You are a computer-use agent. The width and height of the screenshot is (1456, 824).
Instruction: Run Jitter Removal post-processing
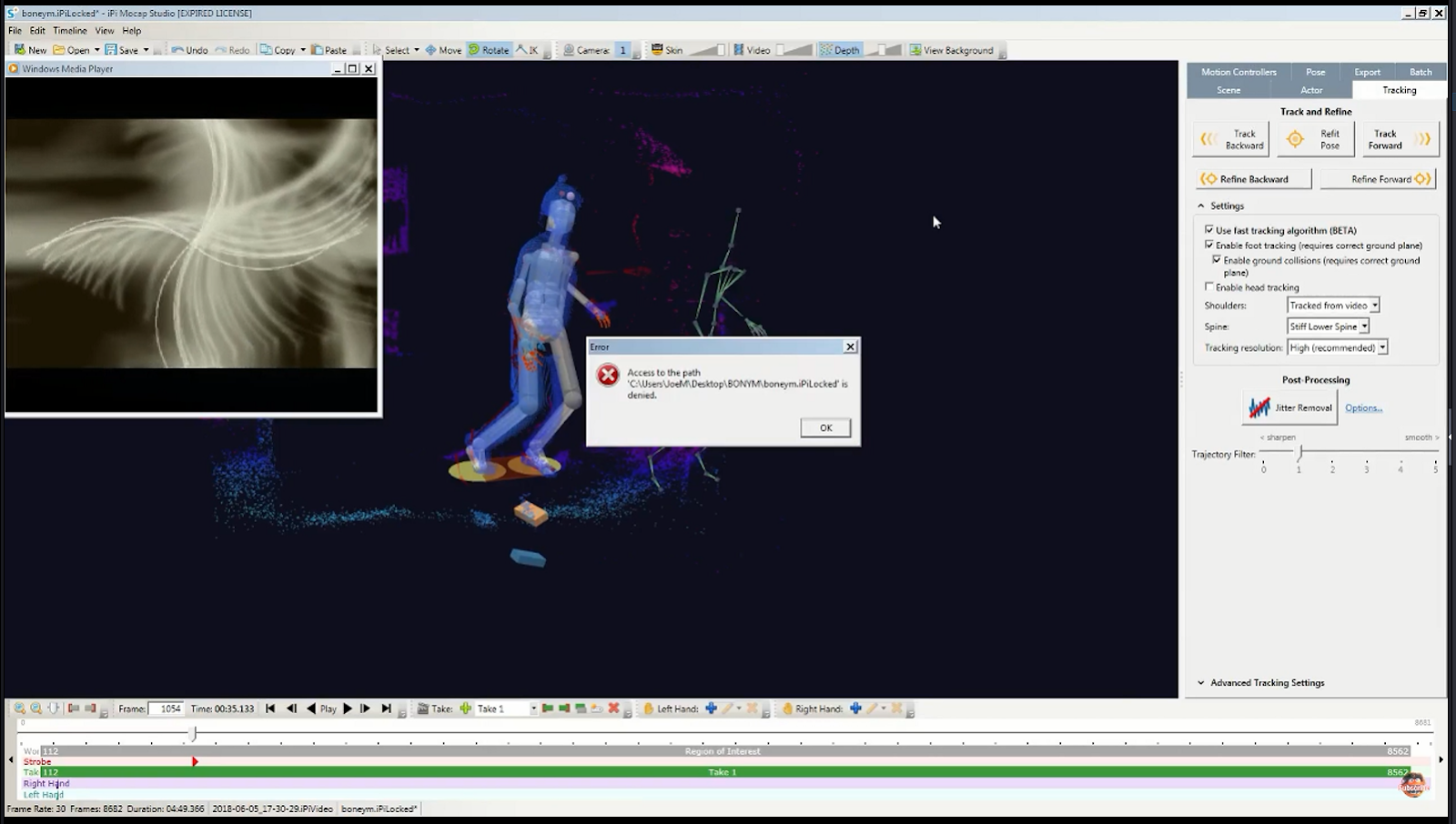coord(1289,407)
